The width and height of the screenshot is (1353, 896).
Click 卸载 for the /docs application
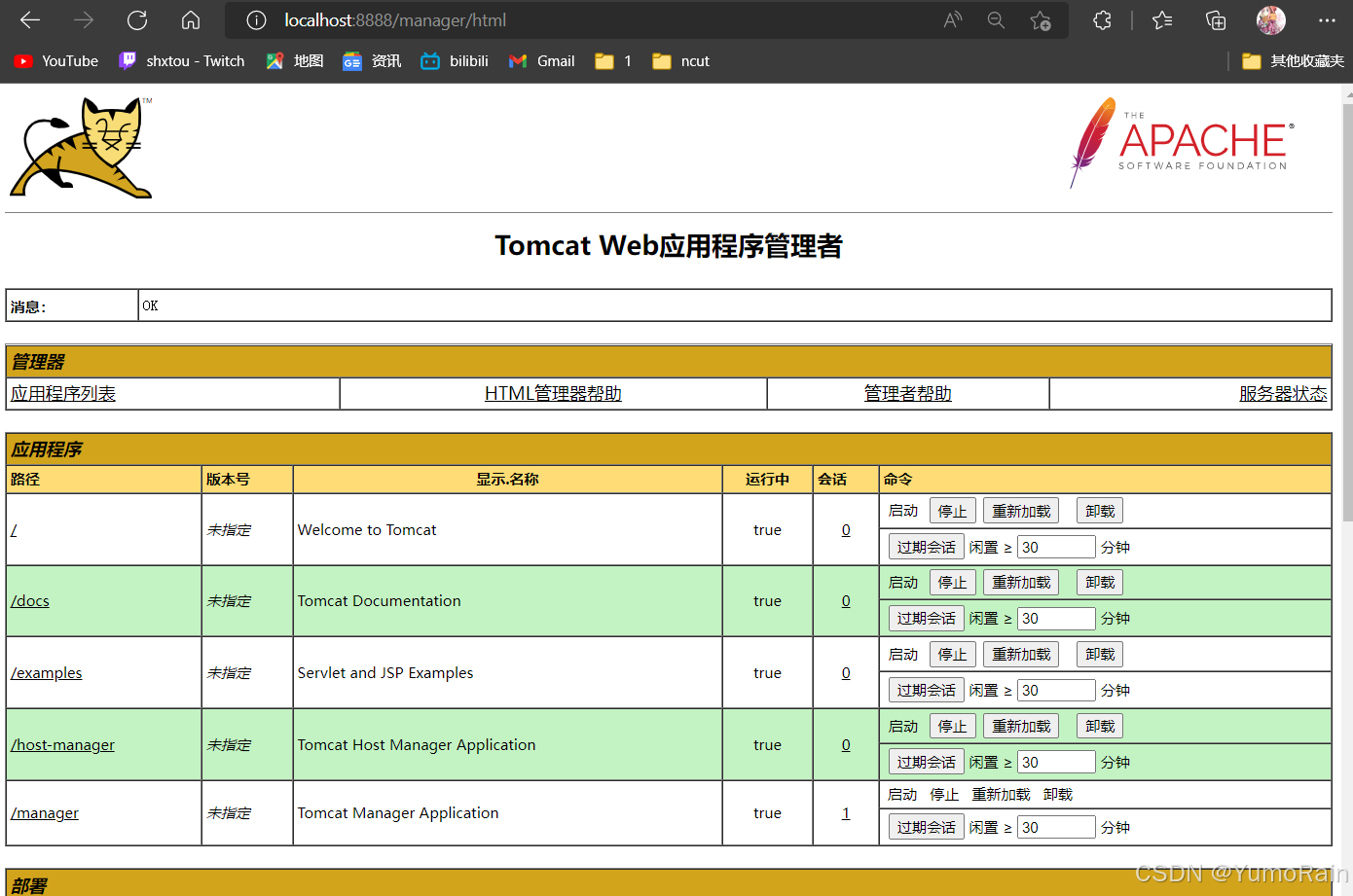1100,583
